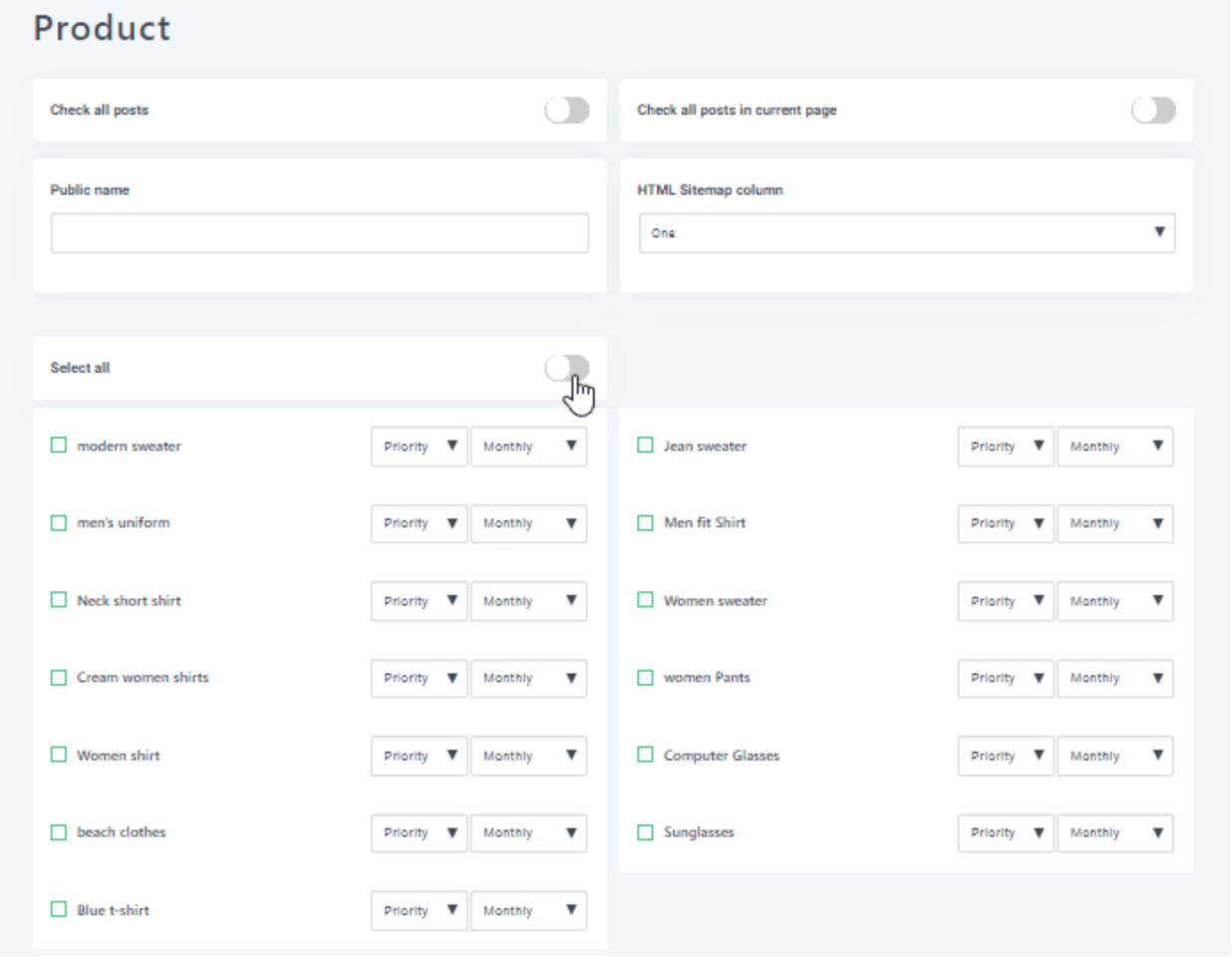Enable Check all posts in current page

1153,110
